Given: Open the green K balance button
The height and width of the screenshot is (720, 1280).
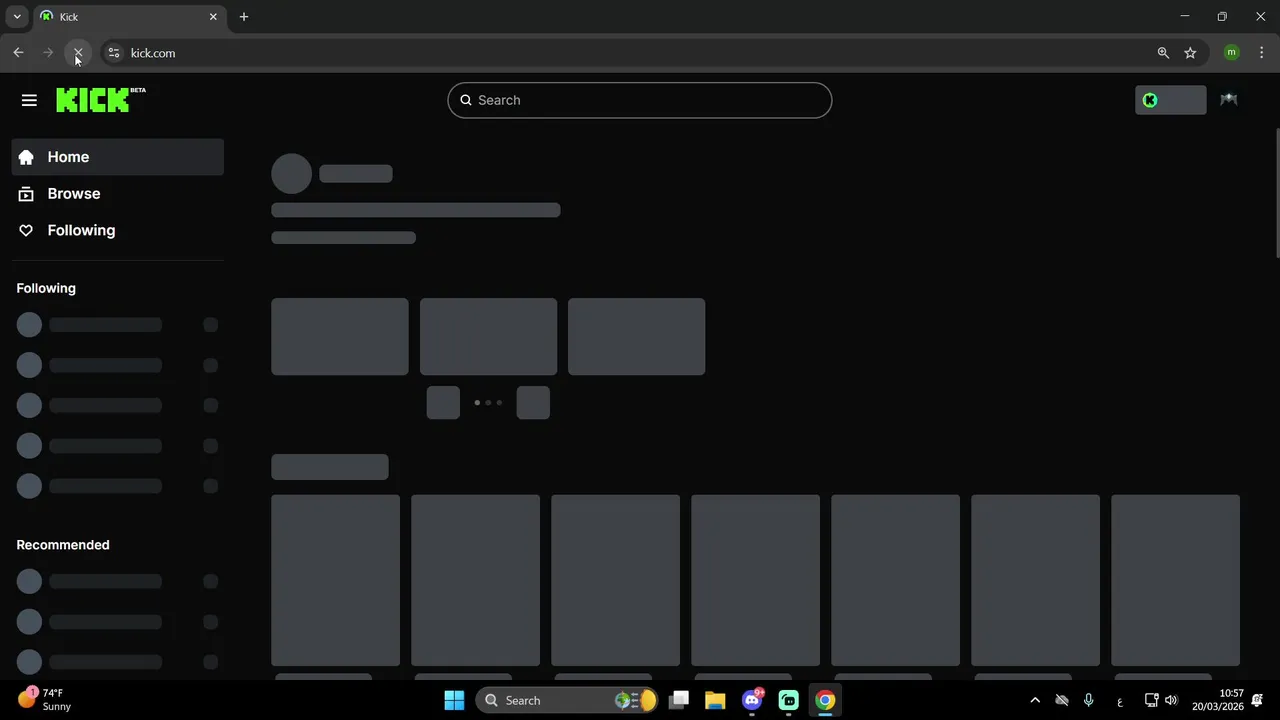Looking at the screenshot, I should tap(1170, 100).
